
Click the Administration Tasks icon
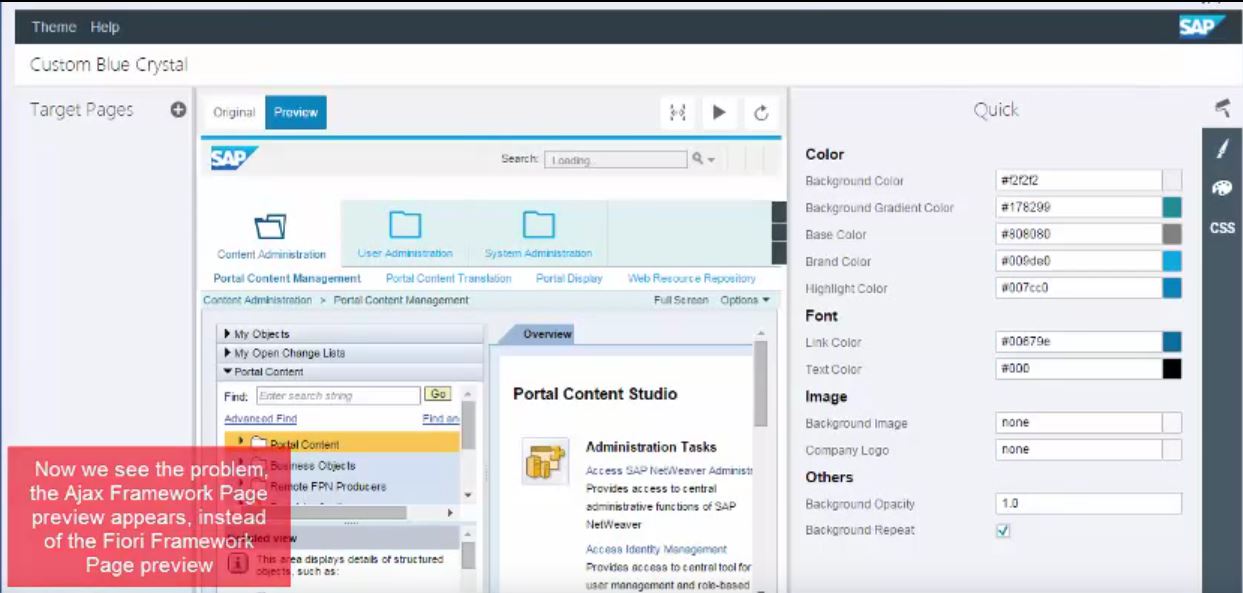(x=545, y=462)
